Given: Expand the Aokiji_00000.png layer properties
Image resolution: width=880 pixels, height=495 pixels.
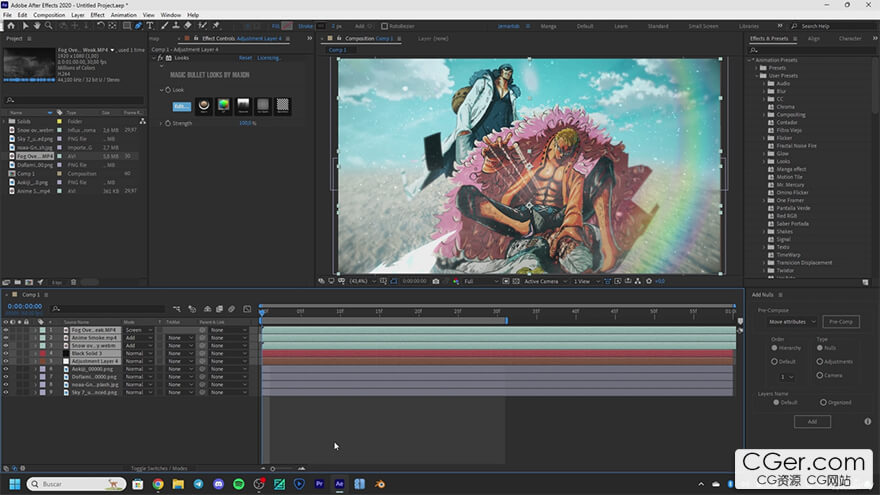Looking at the screenshot, I should click(x=35, y=369).
